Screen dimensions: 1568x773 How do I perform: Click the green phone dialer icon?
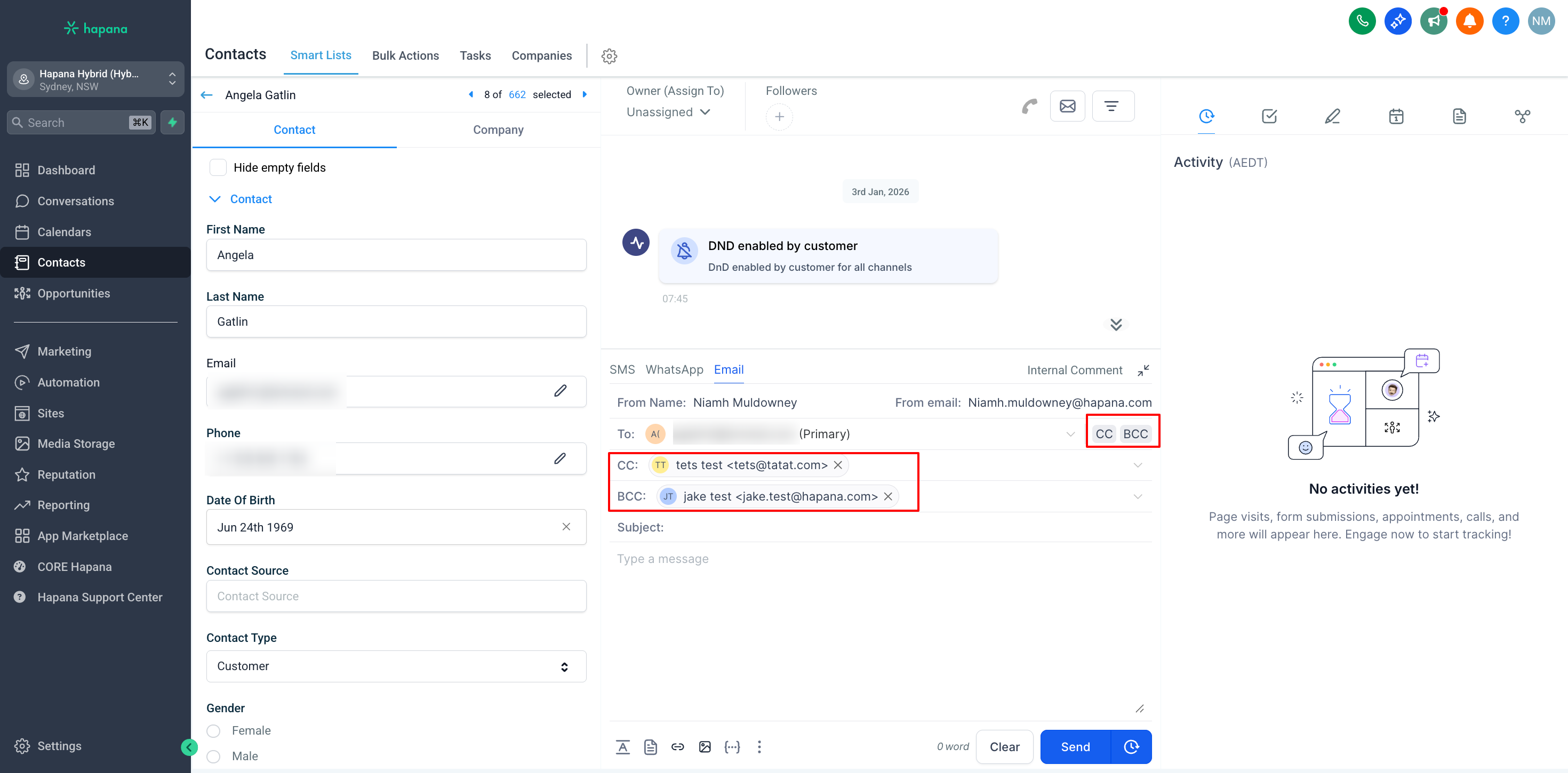[x=1362, y=21]
